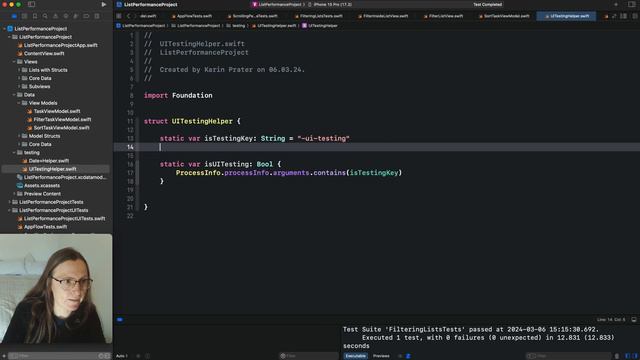The height and width of the screenshot is (360, 640).
Task: Click UITestingHelper struct in jump bar
Action: [x=320, y=26]
